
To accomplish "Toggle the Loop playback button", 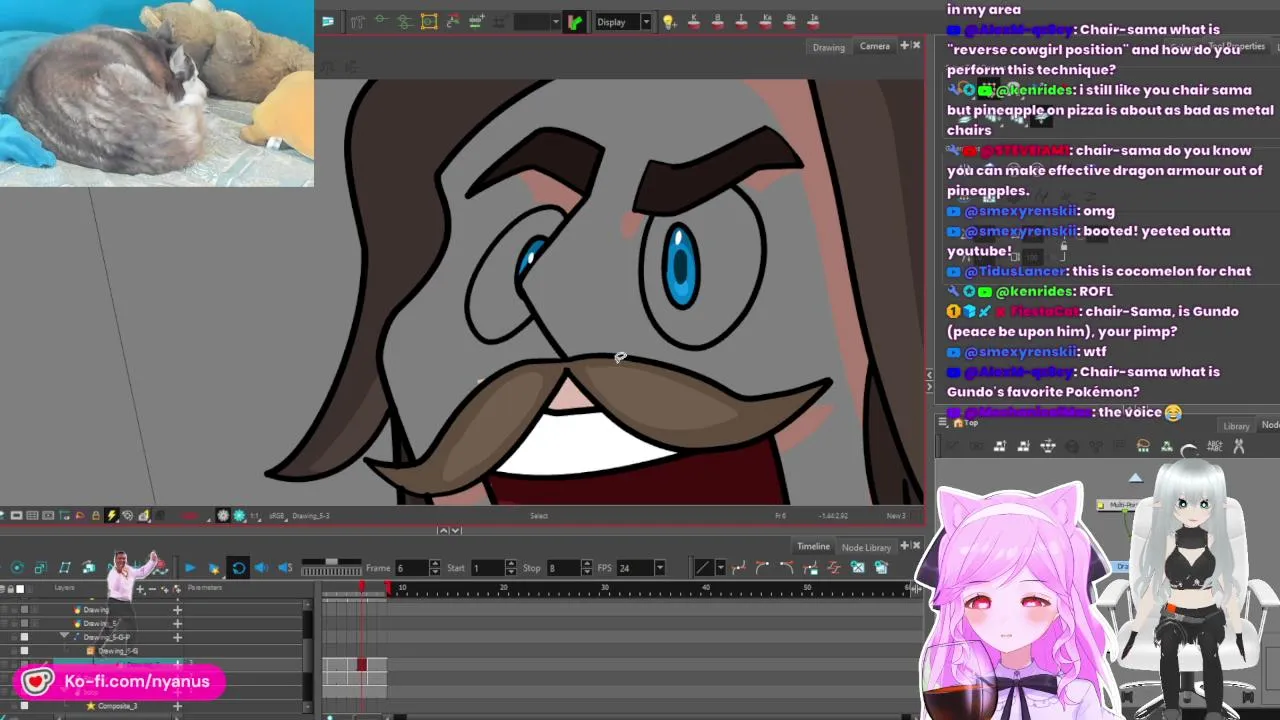I will coord(238,568).
